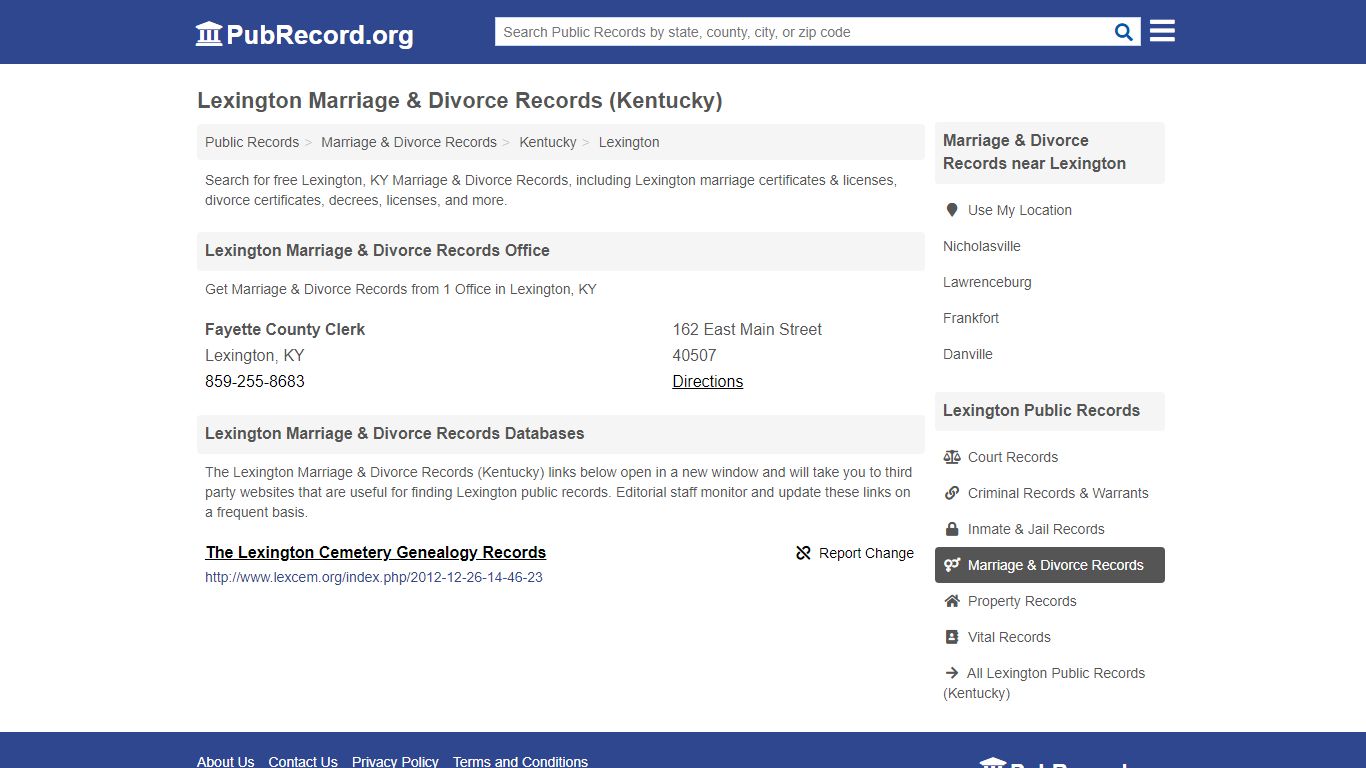Click the location pin icon

[951, 210]
